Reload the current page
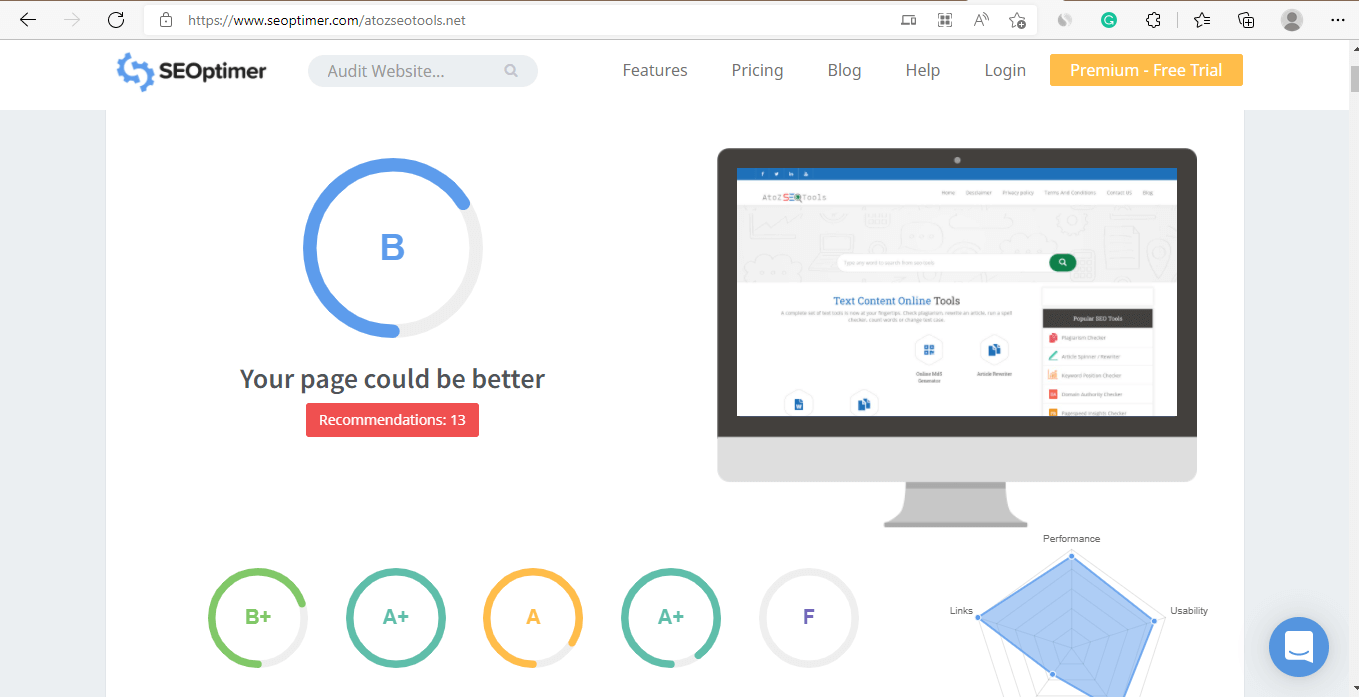The height and width of the screenshot is (697, 1359). [x=116, y=20]
